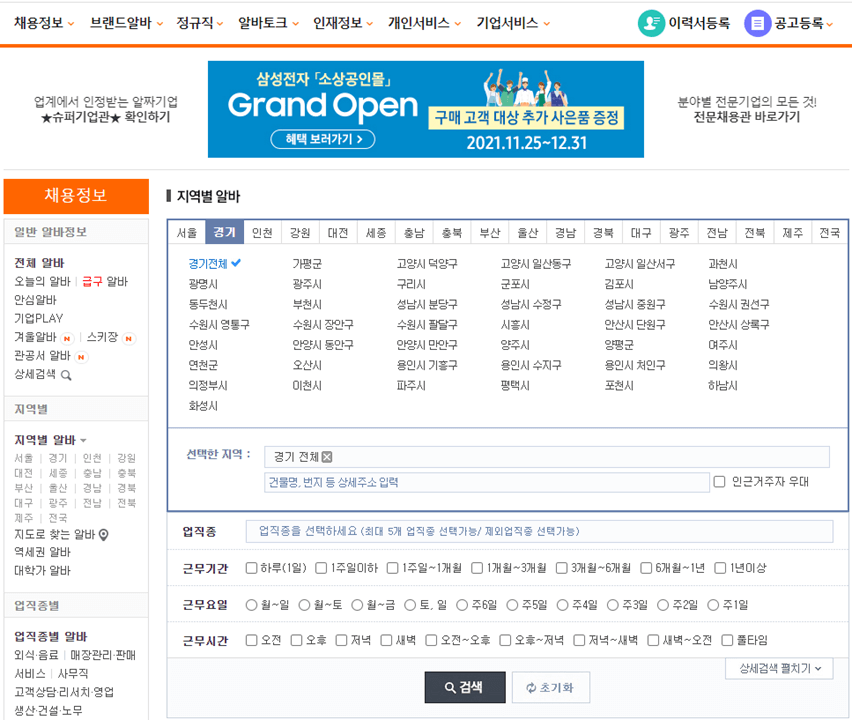Expand the 채용정보 top menu
The width and height of the screenshot is (852, 720).
point(45,23)
